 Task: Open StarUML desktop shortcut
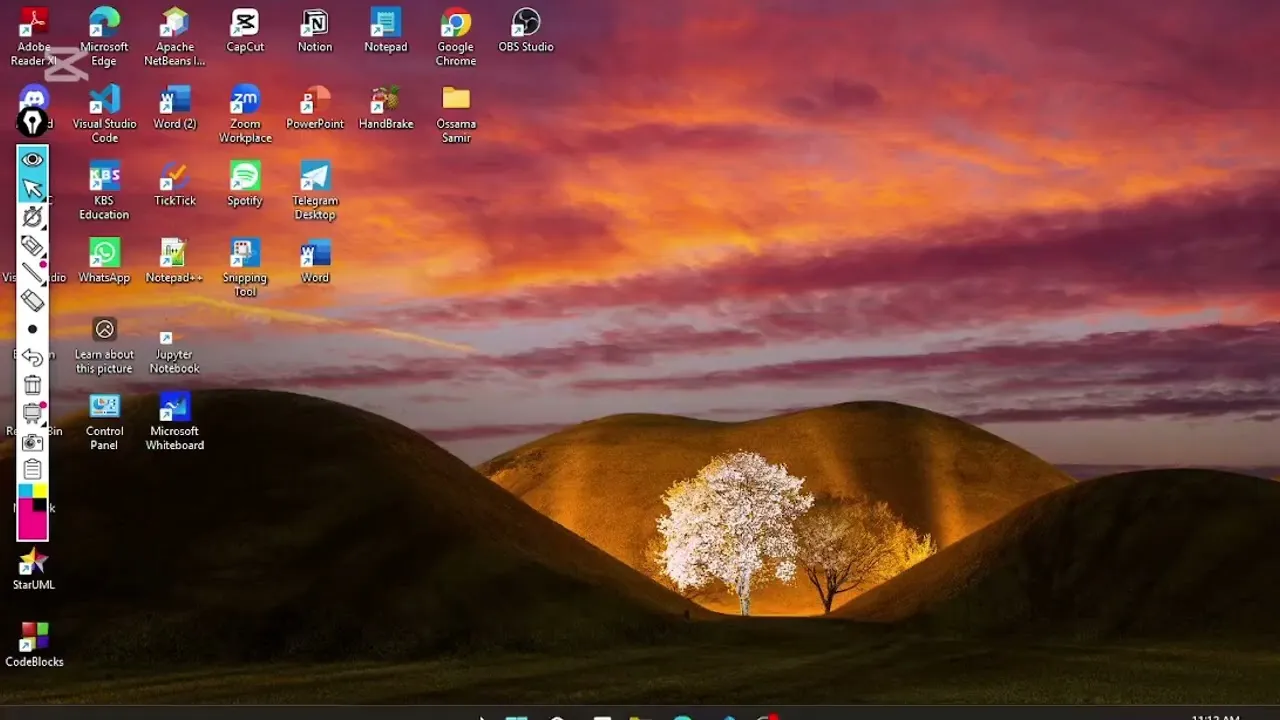click(x=33, y=568)
